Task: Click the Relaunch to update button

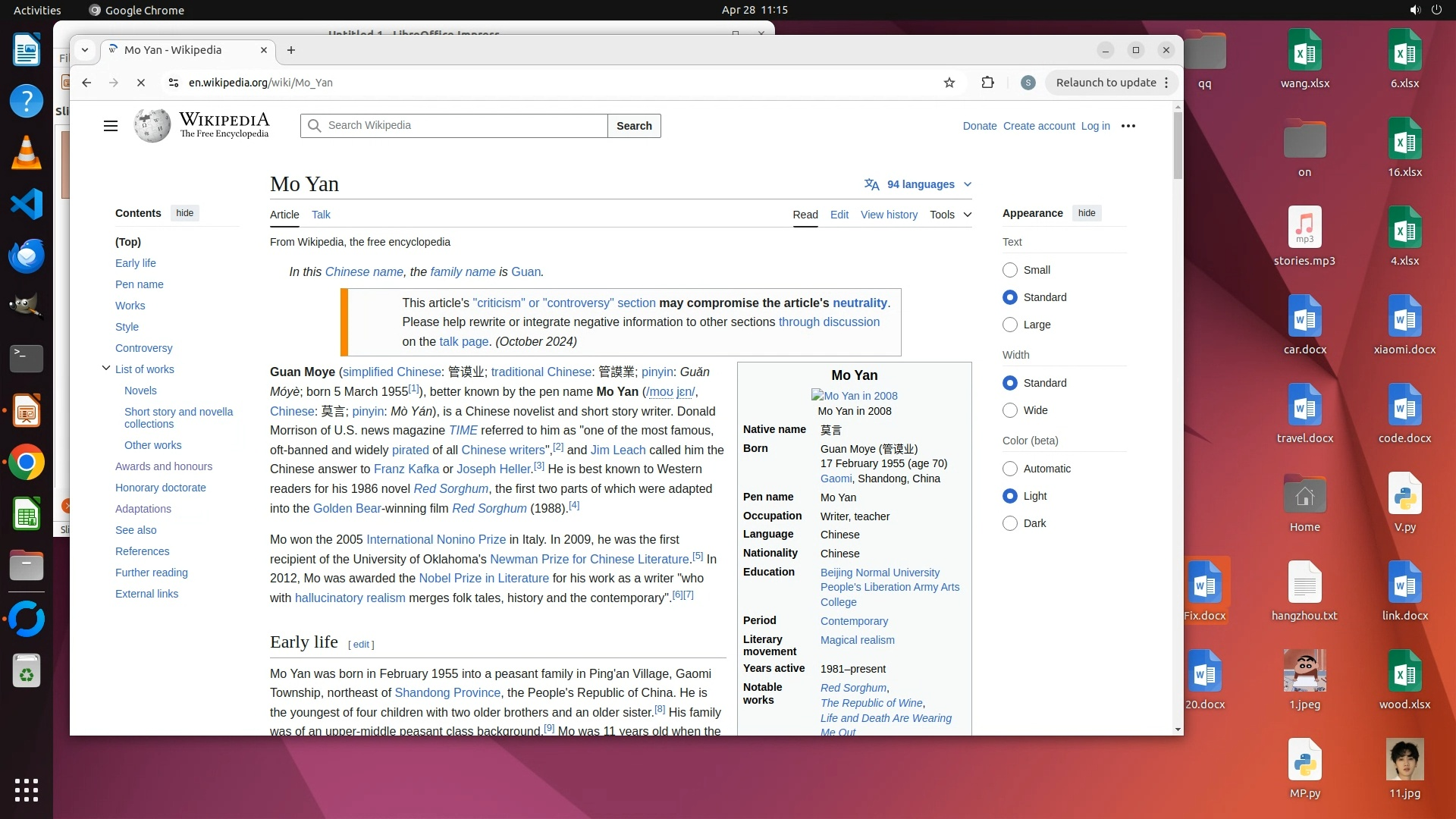Action: click(1106, 83)
